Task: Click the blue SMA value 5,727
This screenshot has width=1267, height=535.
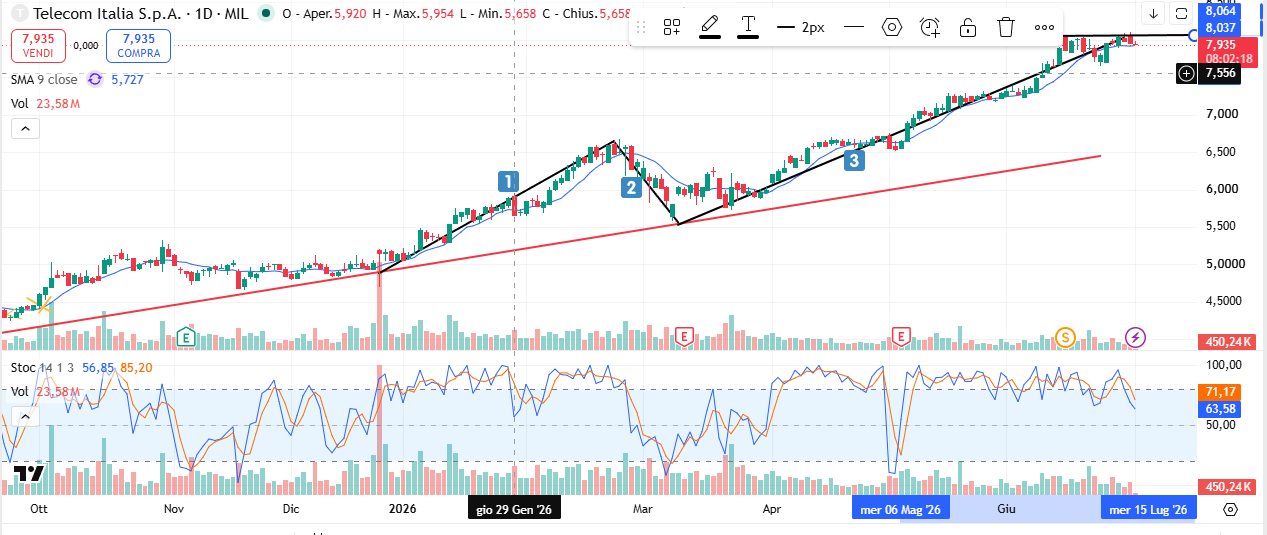Action: [127, 79]
